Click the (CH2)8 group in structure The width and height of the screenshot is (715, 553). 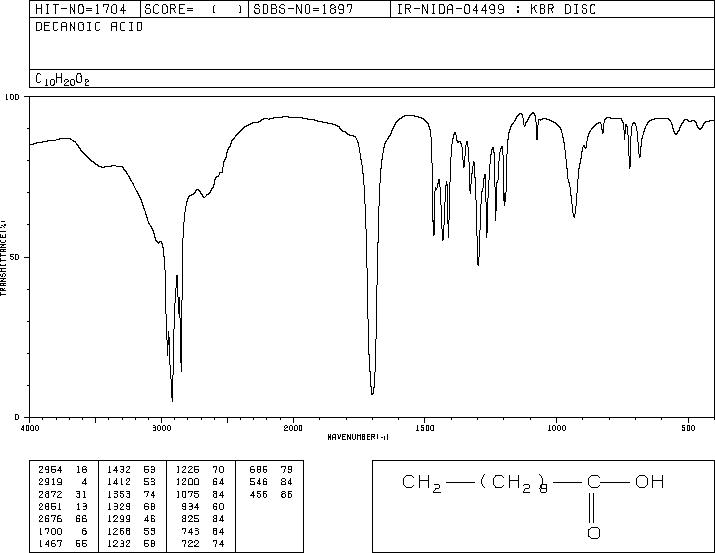[513, 483]
